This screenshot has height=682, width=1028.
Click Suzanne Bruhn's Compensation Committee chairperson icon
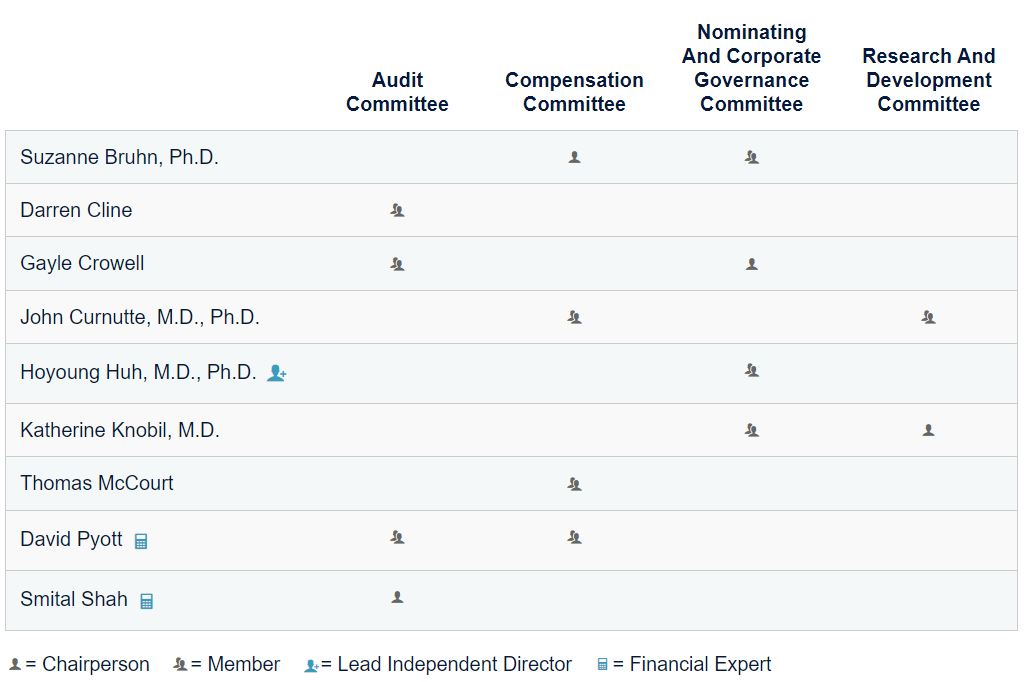point(574,157)
